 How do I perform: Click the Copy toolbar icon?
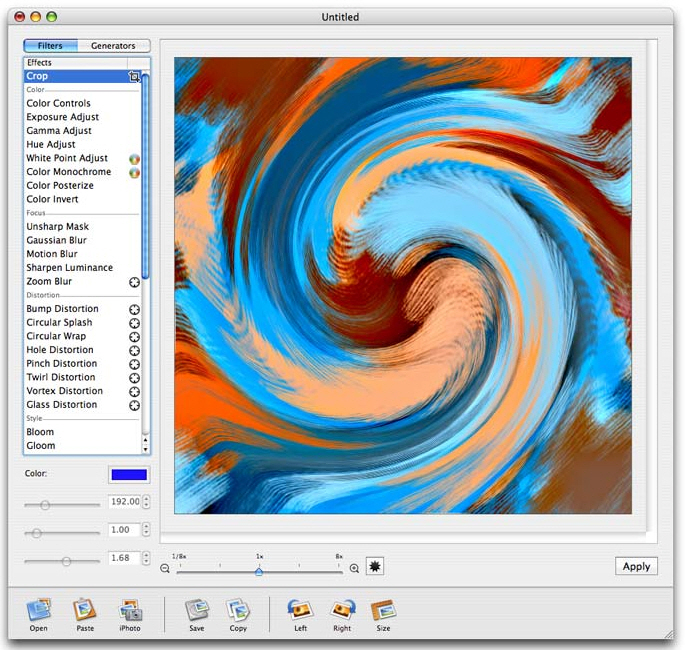(238, 611)
